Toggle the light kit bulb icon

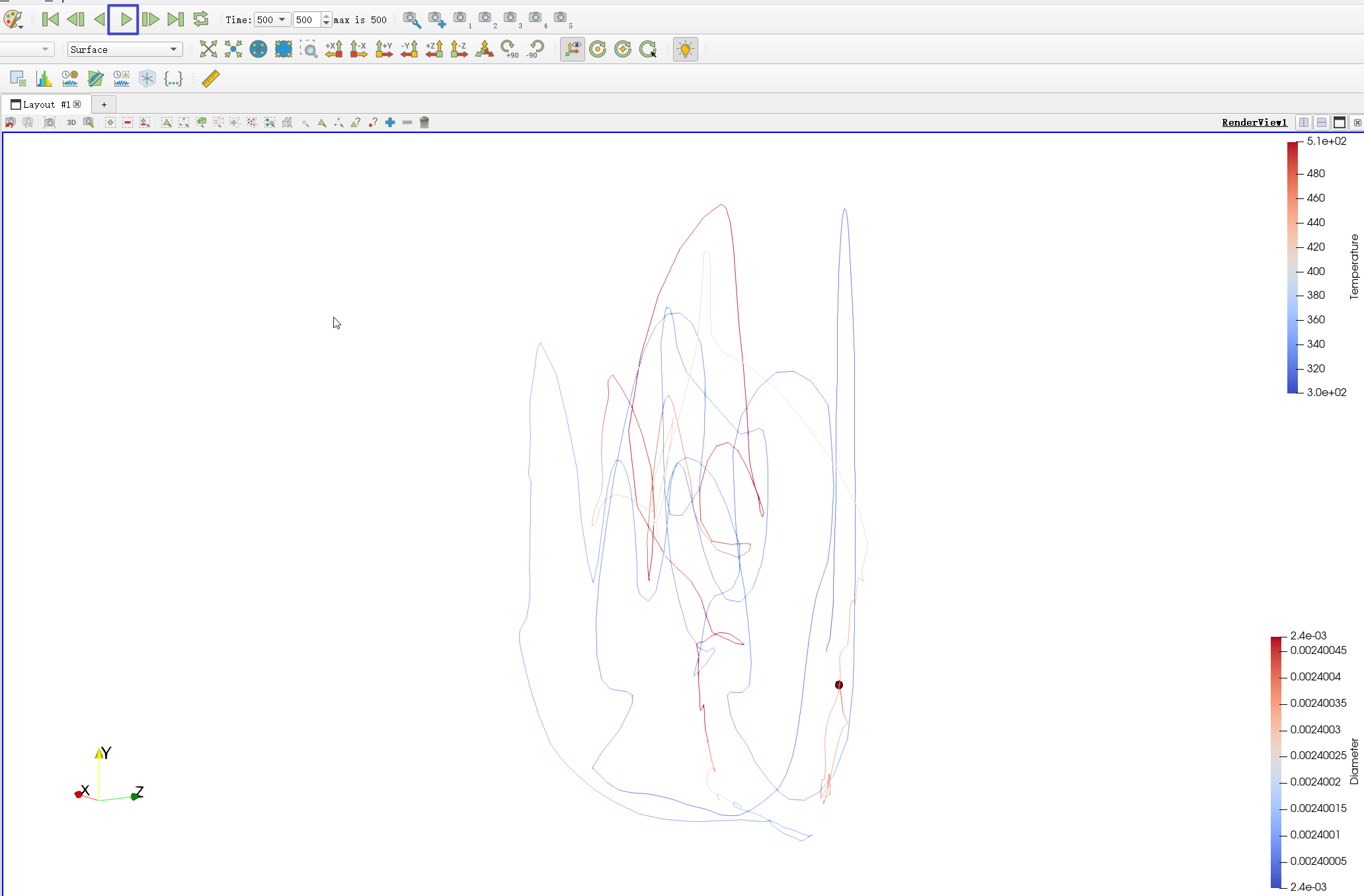tap(685, 50)
